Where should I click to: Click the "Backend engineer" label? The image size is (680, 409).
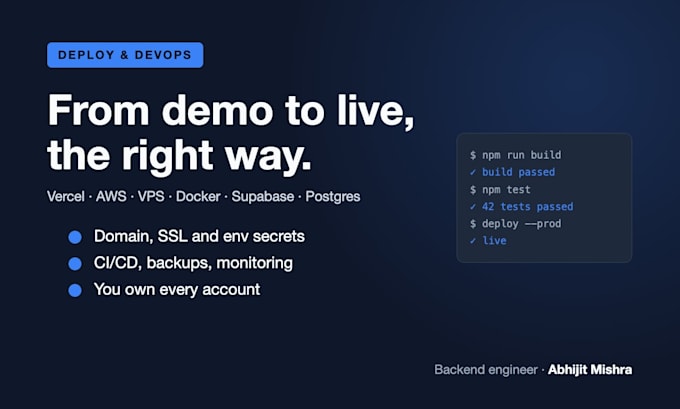(x=486, y=370)
